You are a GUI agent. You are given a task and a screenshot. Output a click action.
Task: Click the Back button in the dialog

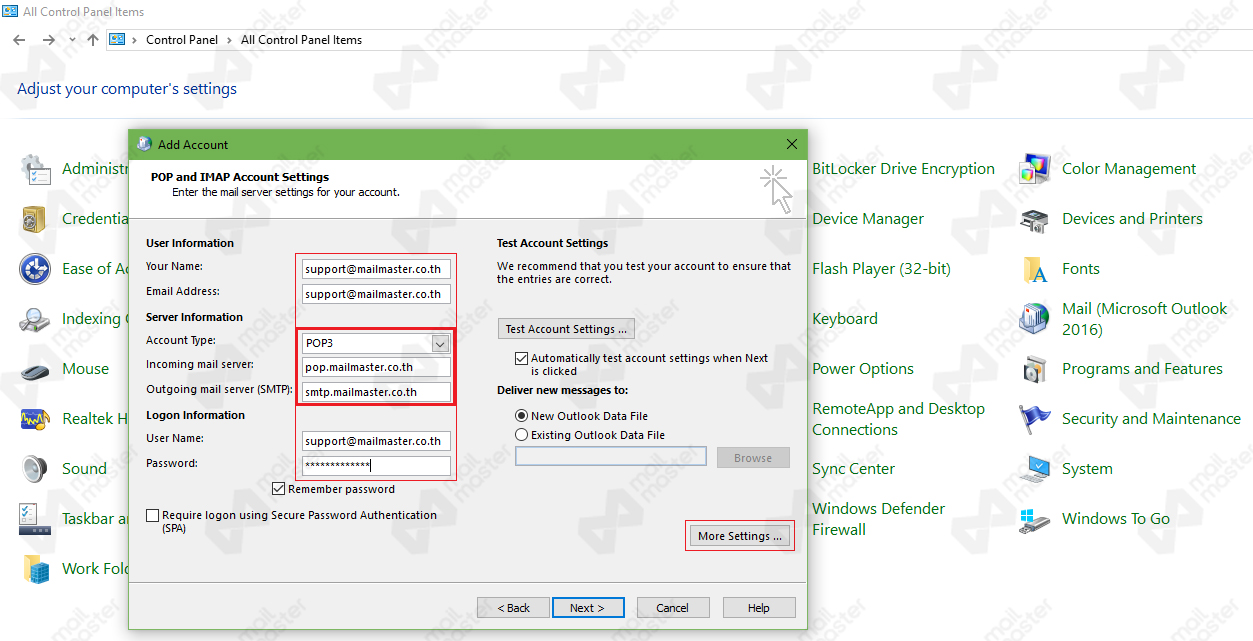513,608
